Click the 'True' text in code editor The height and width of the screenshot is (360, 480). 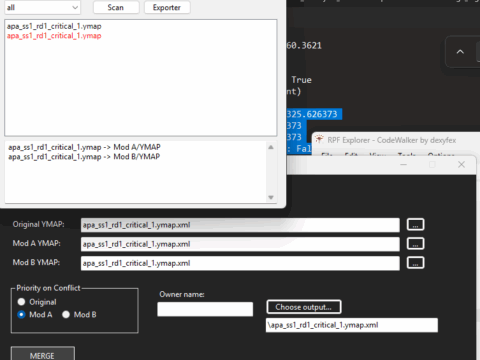point(301,80)
